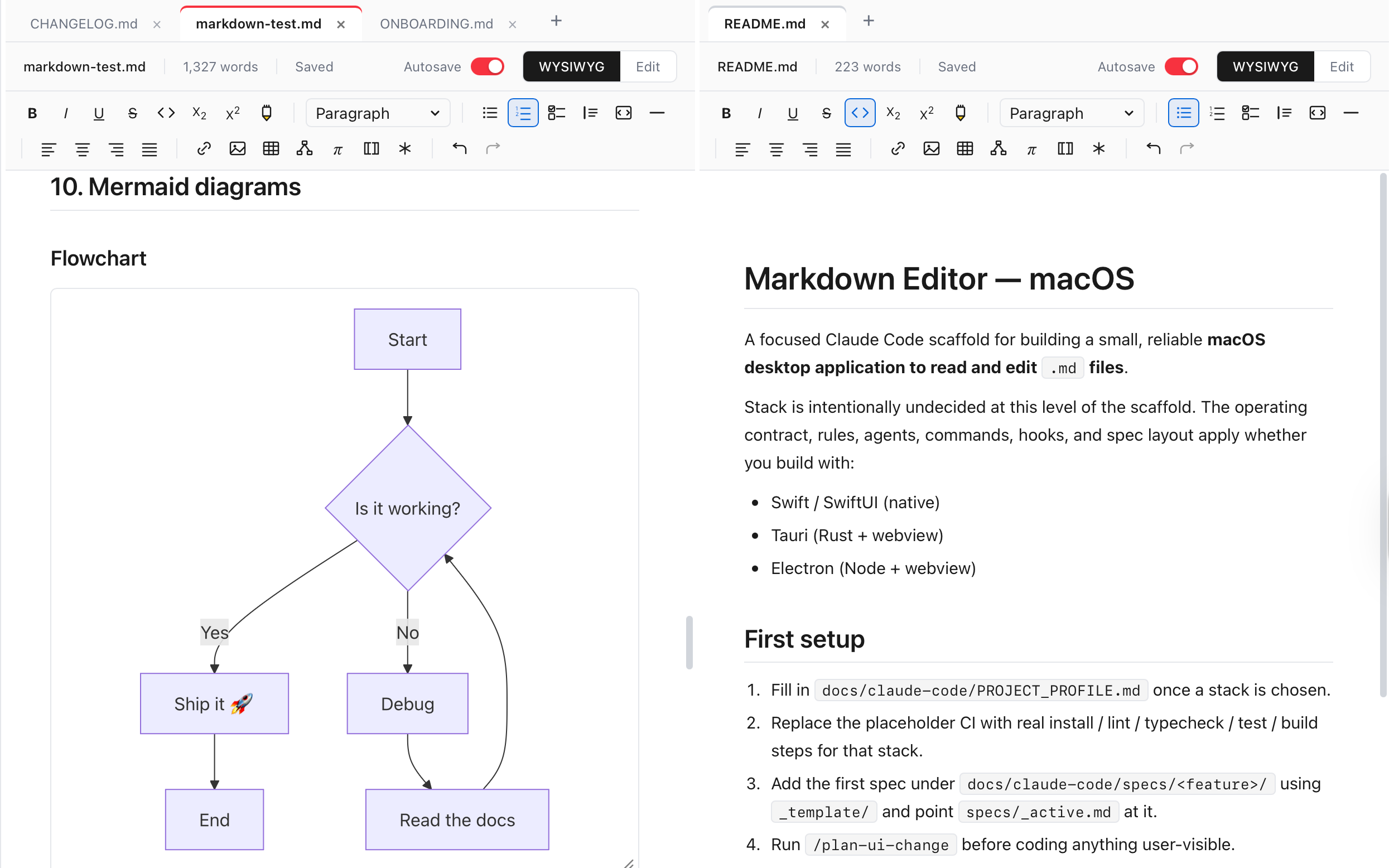Viewport: 1389px width, 868px height.
Task: Insert code block in markdown-test.md pane
Action: tap(623, 113)
